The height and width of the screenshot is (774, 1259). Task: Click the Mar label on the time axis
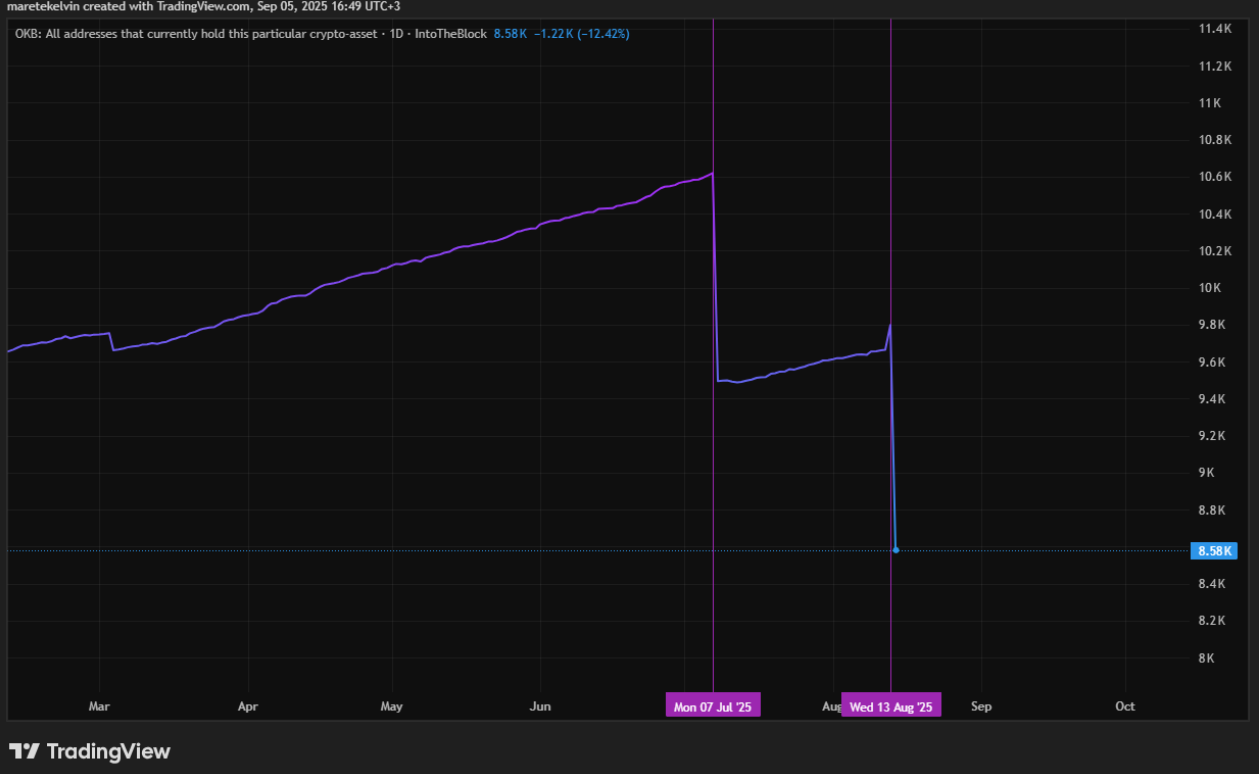pos(99,707)
